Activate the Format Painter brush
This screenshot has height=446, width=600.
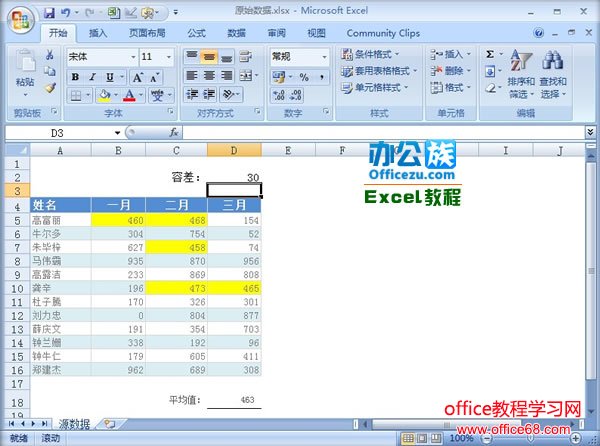click(50, 88)
